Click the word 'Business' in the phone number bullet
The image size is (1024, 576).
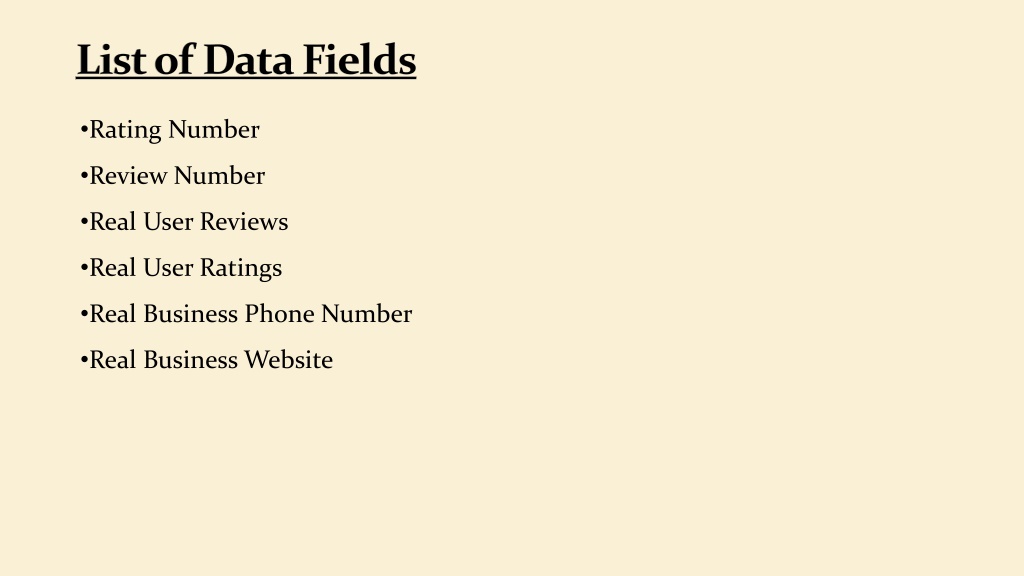click(190, 314)
